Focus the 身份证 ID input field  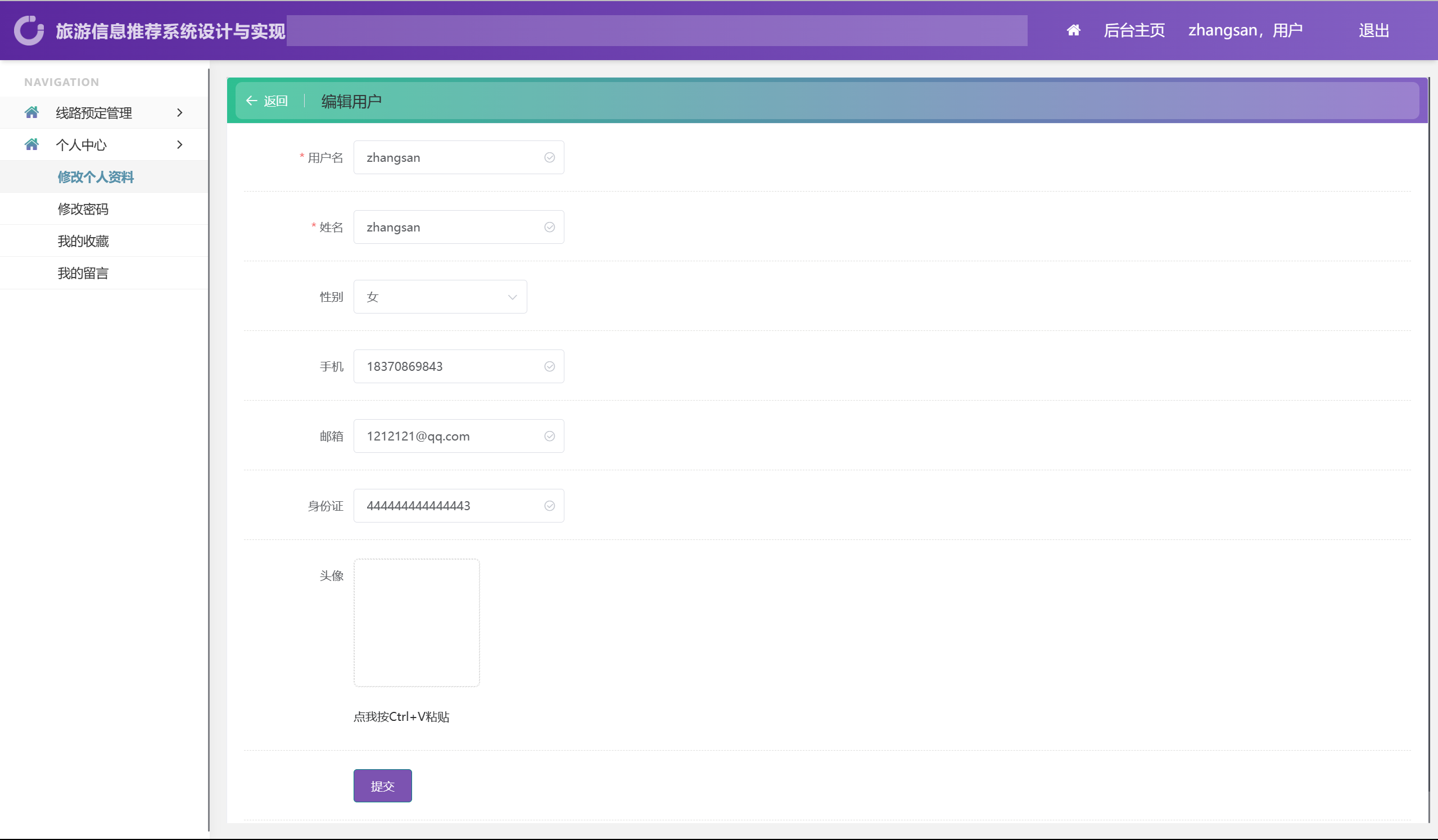coord(459,506)
